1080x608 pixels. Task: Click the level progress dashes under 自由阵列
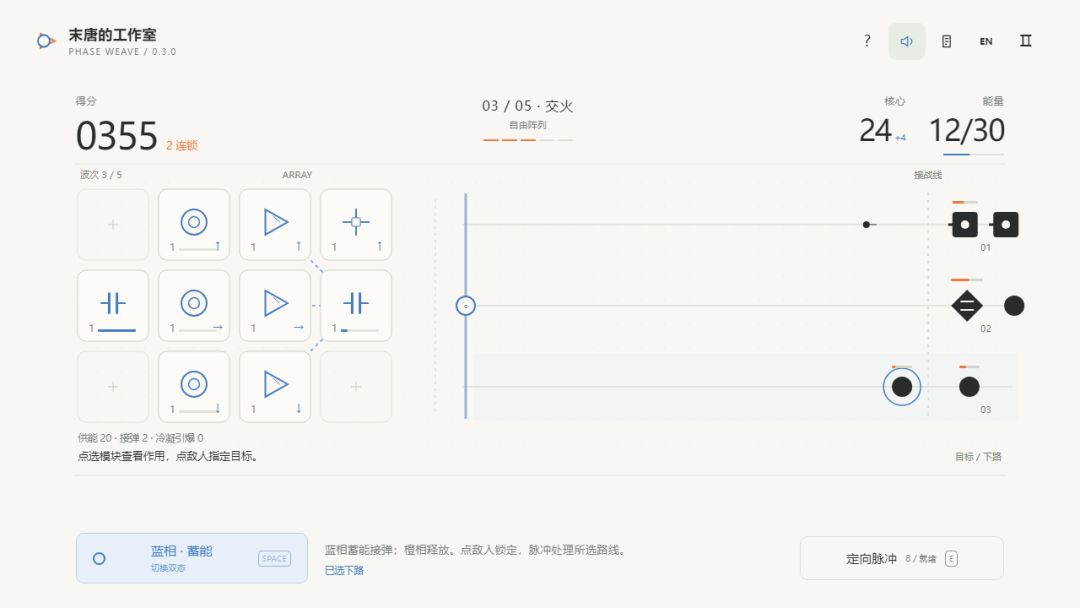(528, 140)
